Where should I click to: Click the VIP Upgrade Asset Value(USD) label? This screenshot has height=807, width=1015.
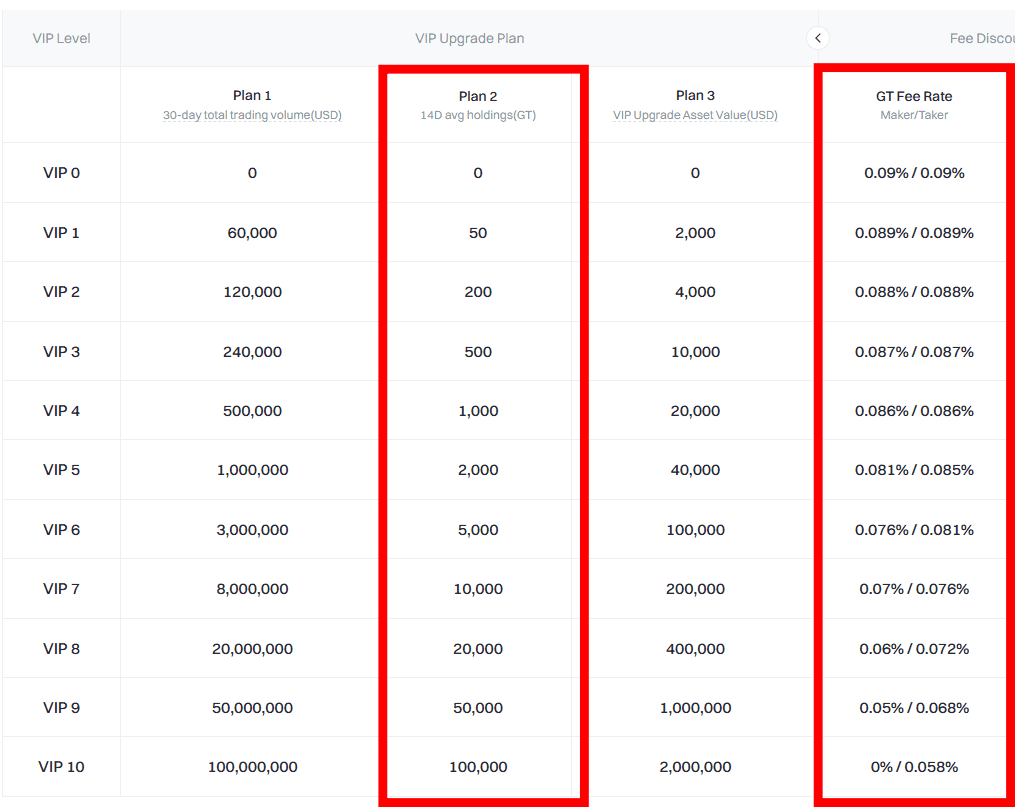pos(695,115)
